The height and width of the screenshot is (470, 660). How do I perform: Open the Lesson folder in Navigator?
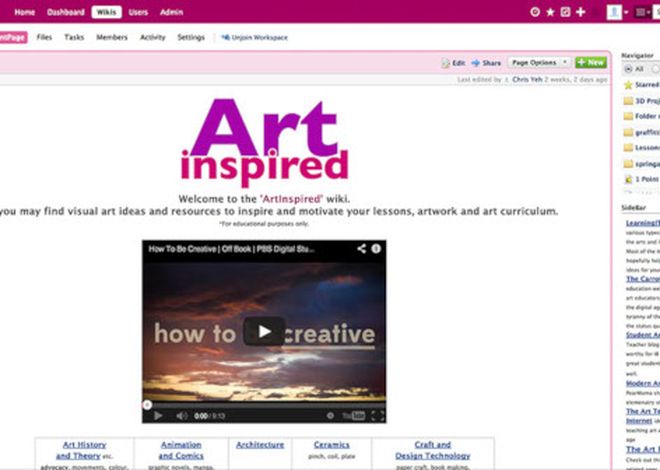(641, 148)
